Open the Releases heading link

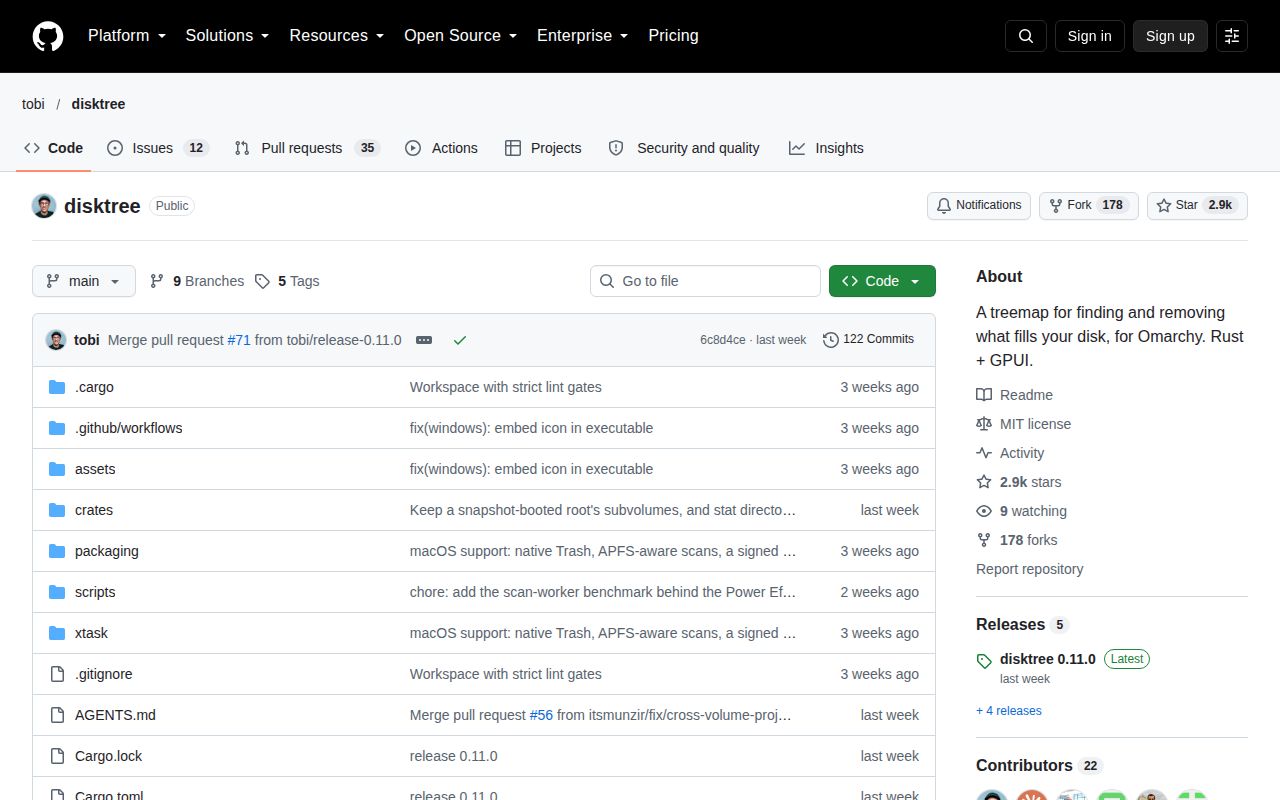(x=1022, y=624)
